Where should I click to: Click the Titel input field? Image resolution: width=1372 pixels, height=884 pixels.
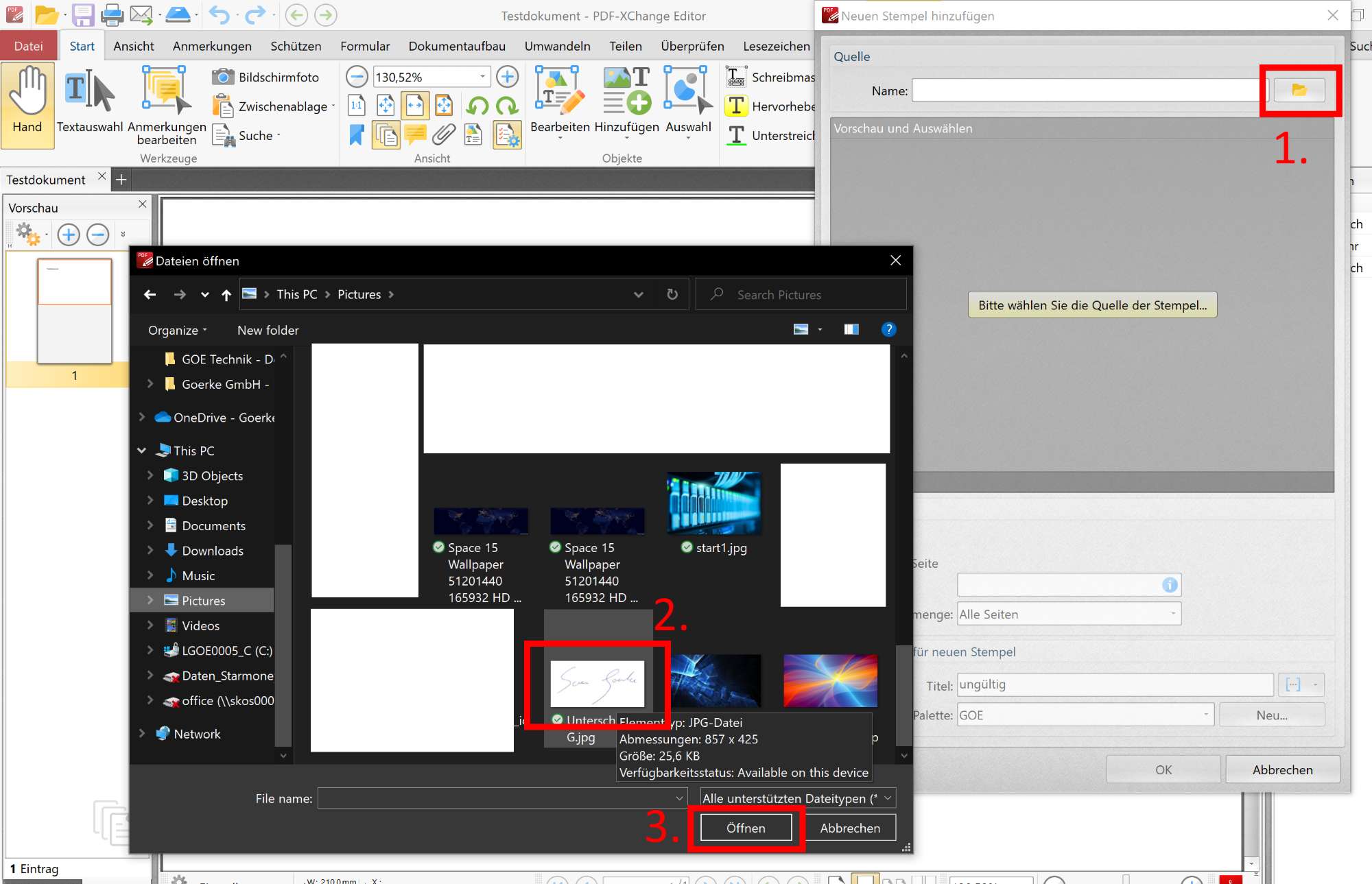pos(1115,684)
